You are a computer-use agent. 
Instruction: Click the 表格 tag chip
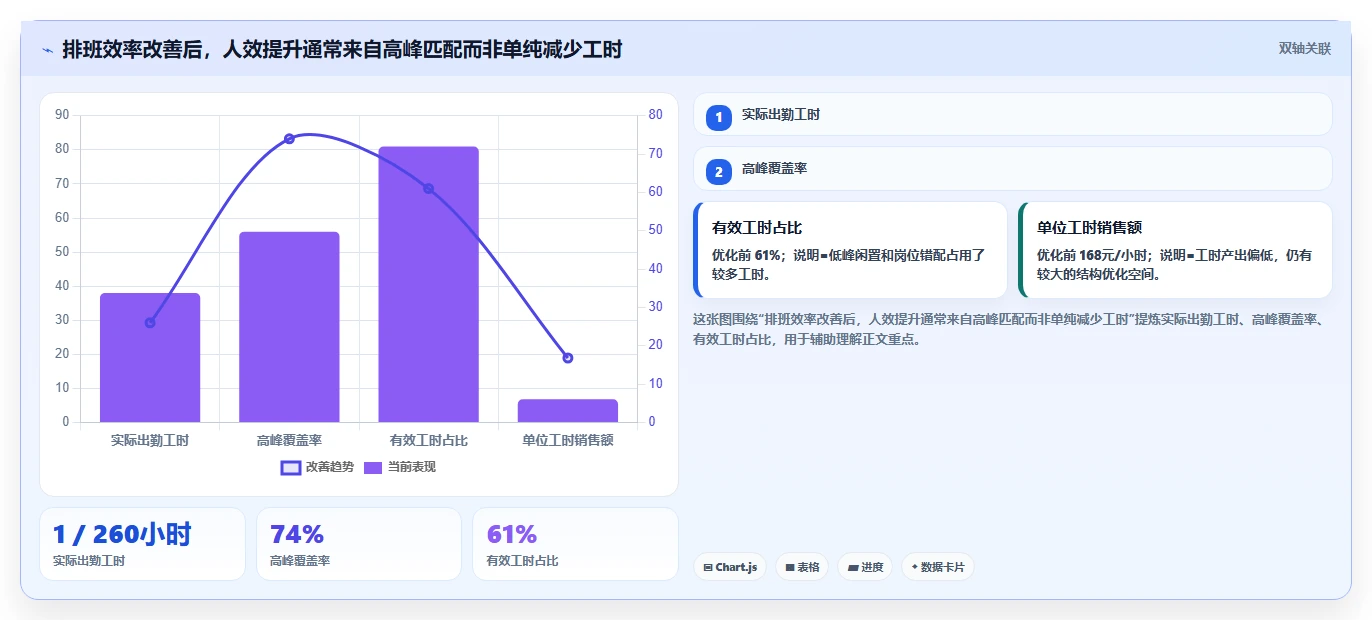coord(802,567)
